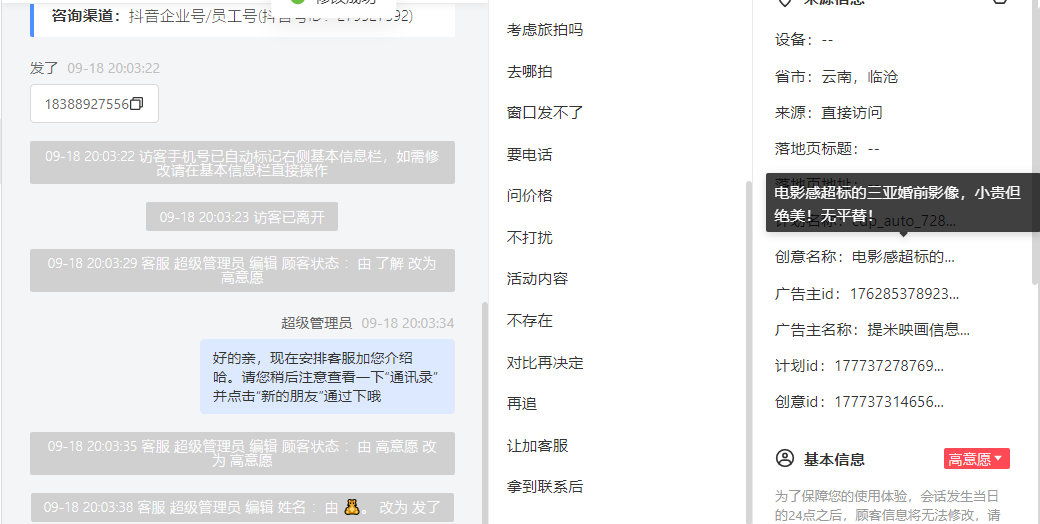The height and width of the screenshot is (524, 1040).
Task: Click the 对比再决定 quick reply
Action: click(545, 363)
